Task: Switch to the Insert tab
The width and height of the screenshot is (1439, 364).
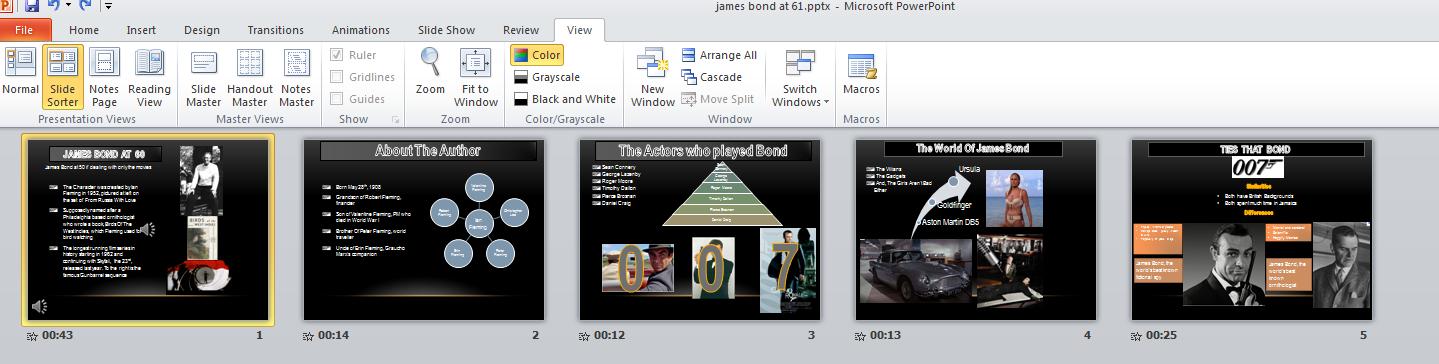Action: coord(141,30)
